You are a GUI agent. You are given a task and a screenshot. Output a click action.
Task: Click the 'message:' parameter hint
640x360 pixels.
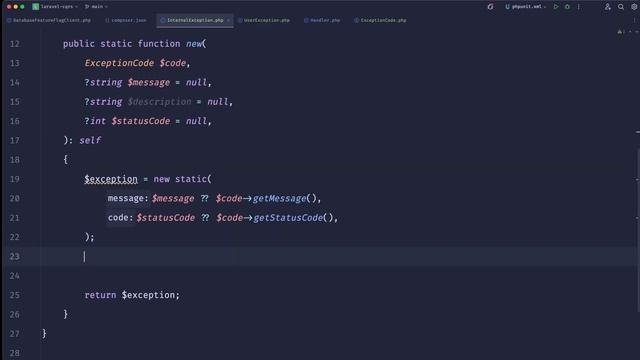coord(128,198)
